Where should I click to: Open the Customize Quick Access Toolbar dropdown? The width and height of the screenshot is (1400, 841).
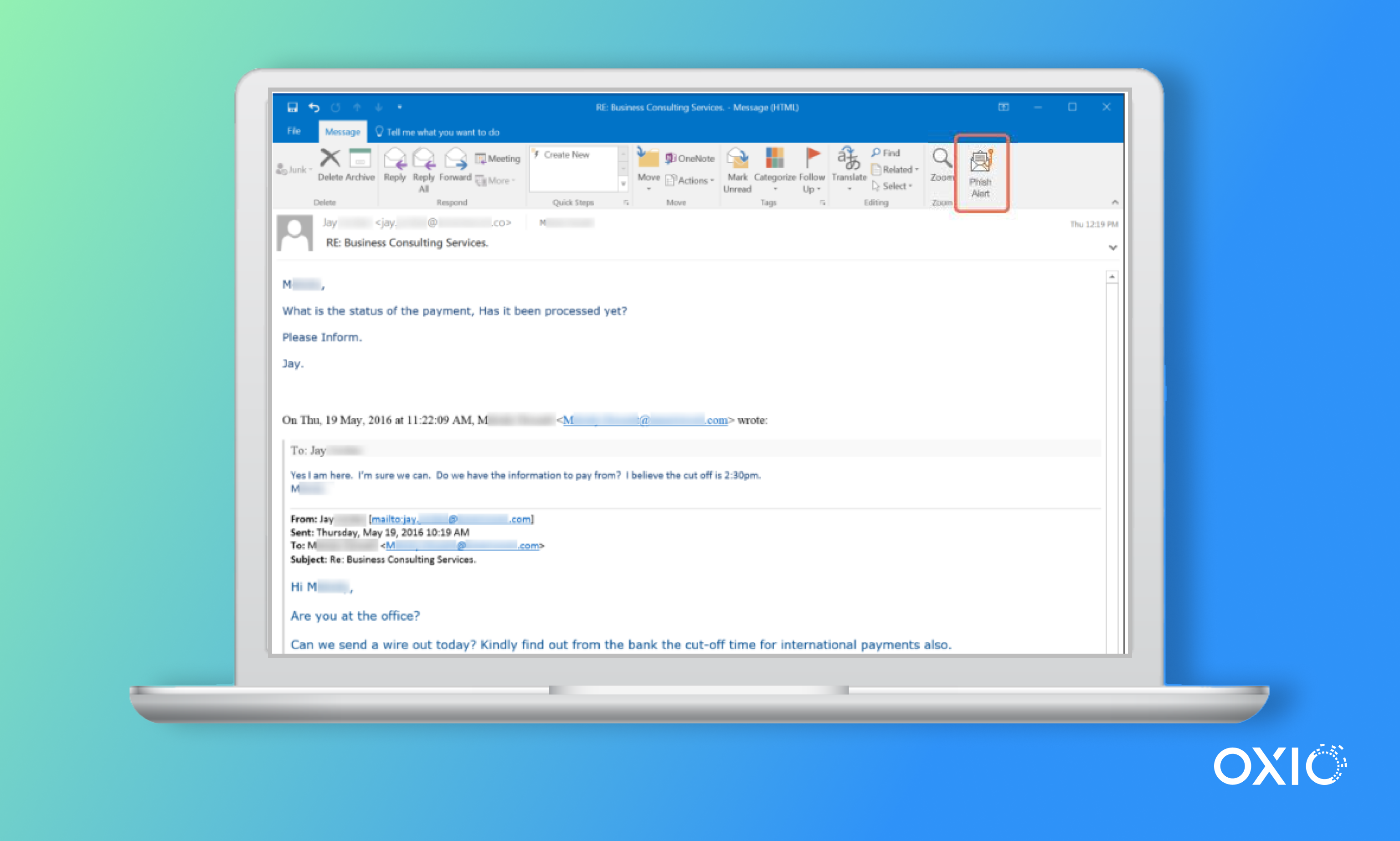(x=400, y=107)
